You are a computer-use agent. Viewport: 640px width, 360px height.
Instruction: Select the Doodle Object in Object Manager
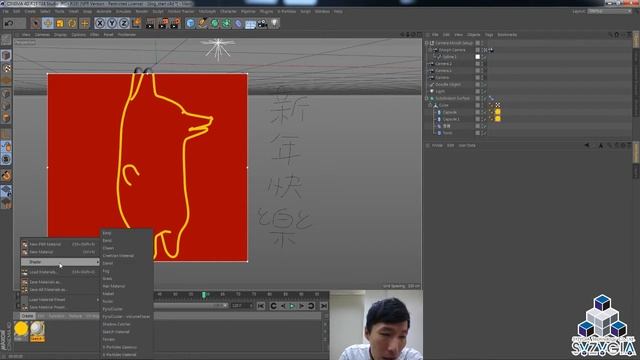pyautogui.click(x=448, y=84)
